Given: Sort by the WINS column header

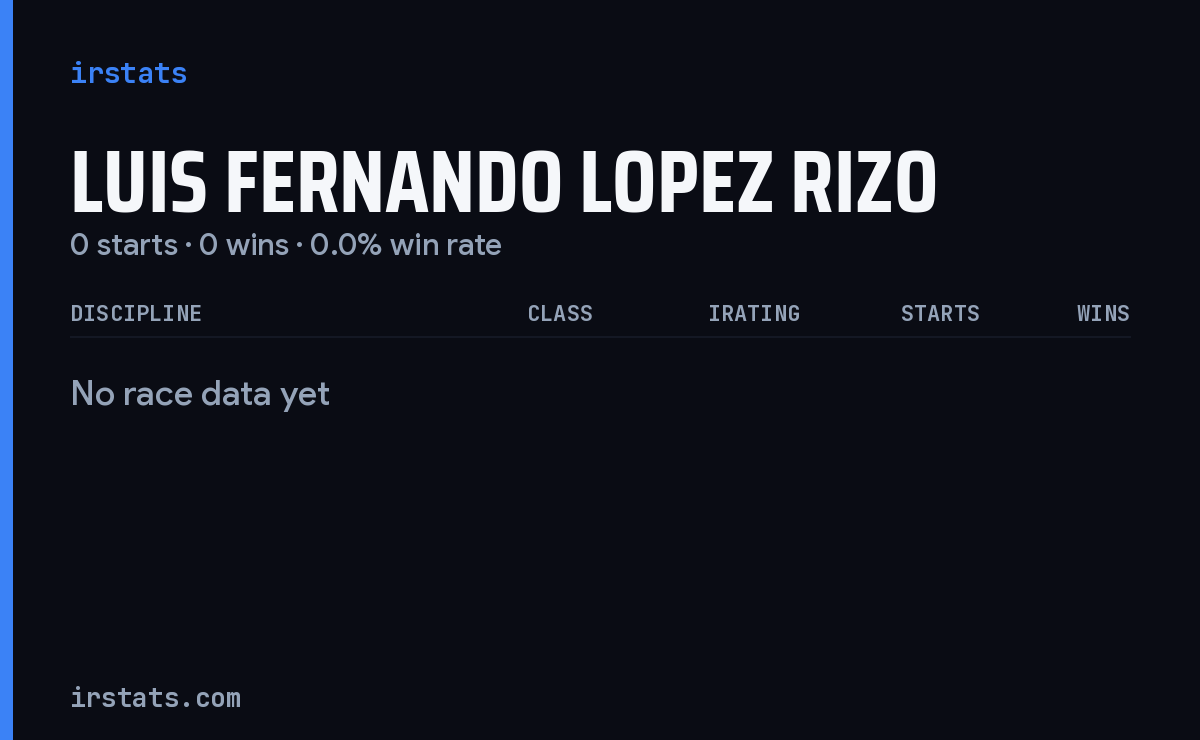Looking at the screenshot, I should tap(1103, 313).
